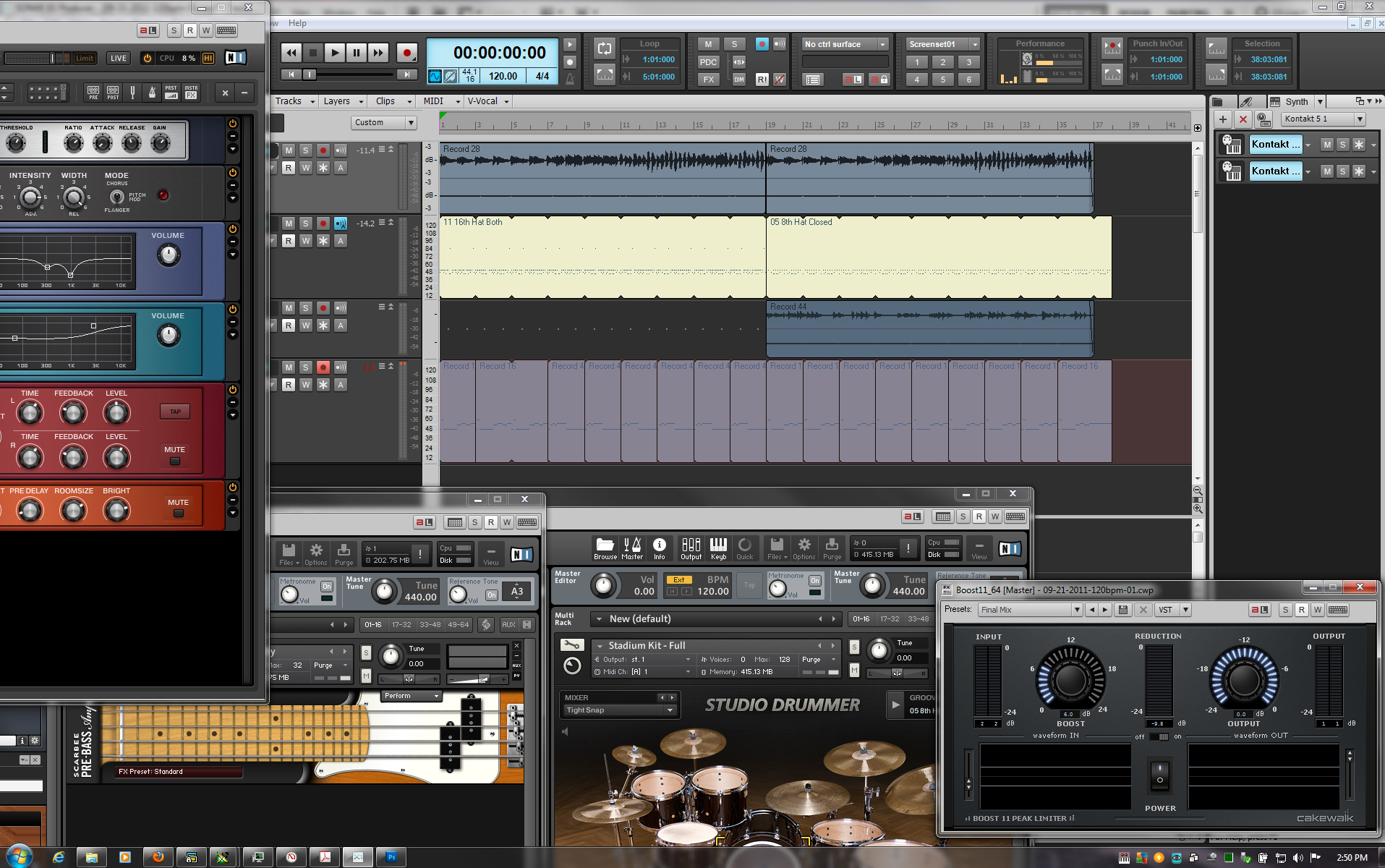Click the Info icon in Kontakt
1385x868 pixels.
pyautogui.click(x=660, y=548)
